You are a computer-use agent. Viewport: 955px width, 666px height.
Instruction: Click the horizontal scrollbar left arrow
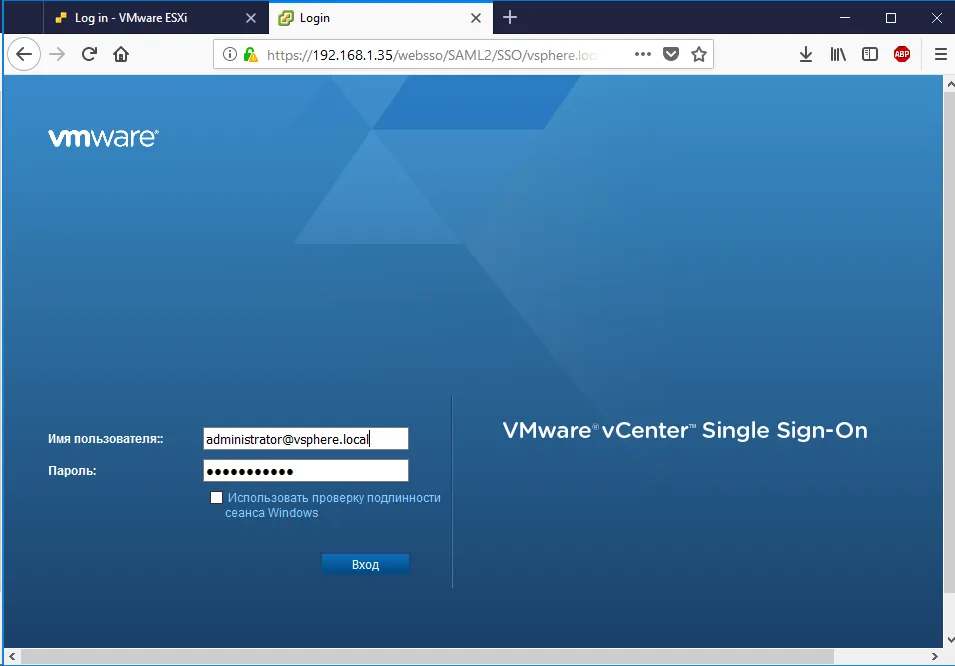12,656
